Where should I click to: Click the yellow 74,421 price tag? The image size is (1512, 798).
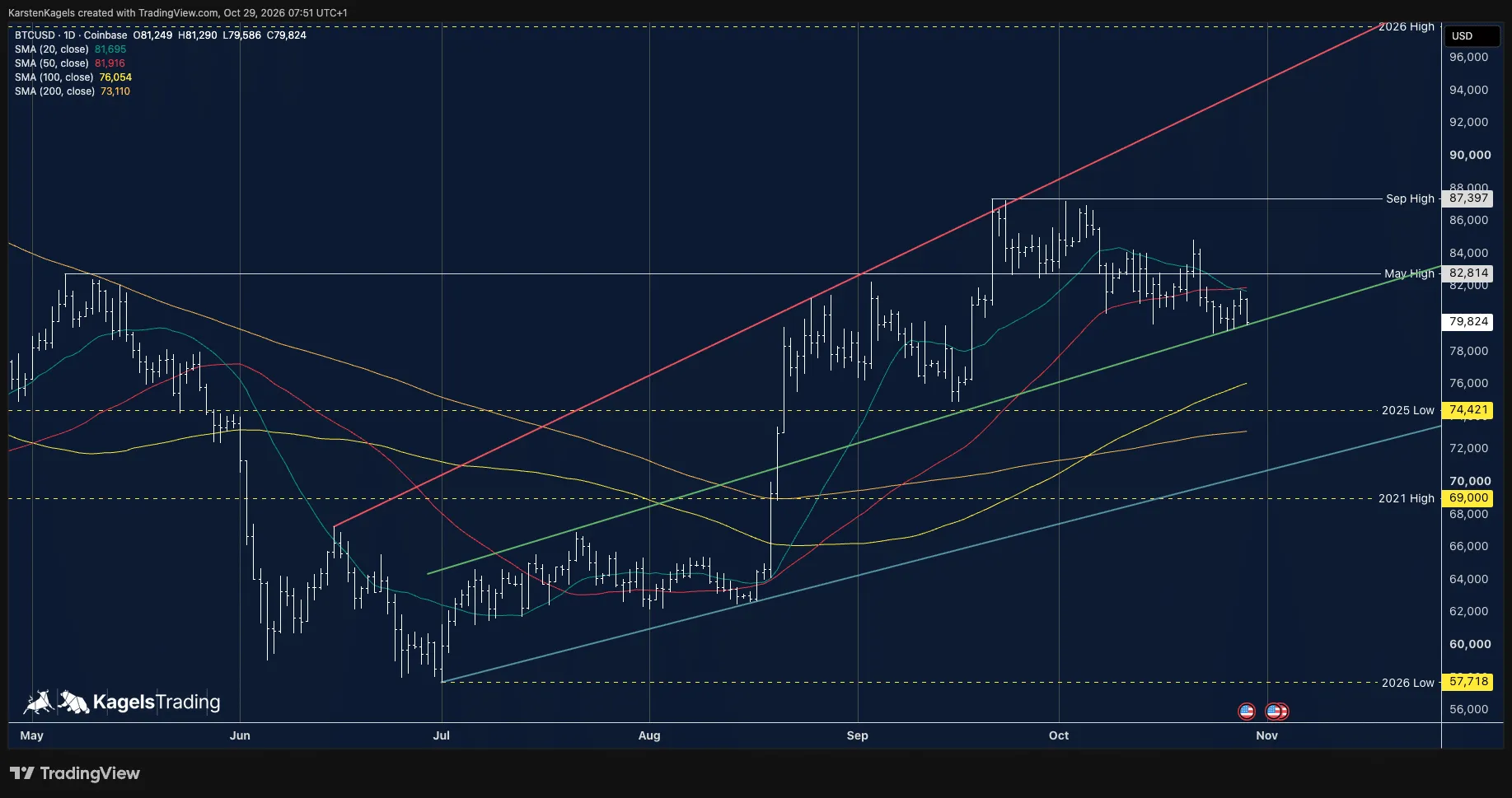point(1468,410)
